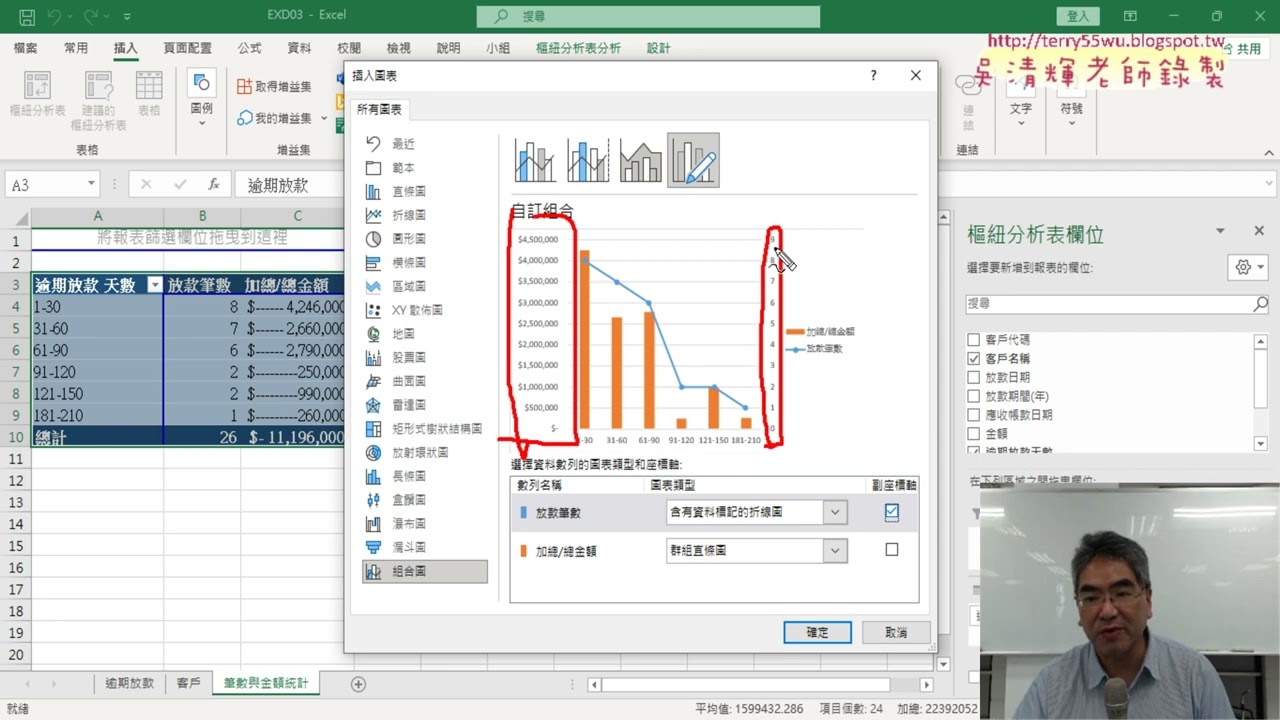Check the 放款日期 field
The image size is (1280, 720).
(x=973, y=377)
